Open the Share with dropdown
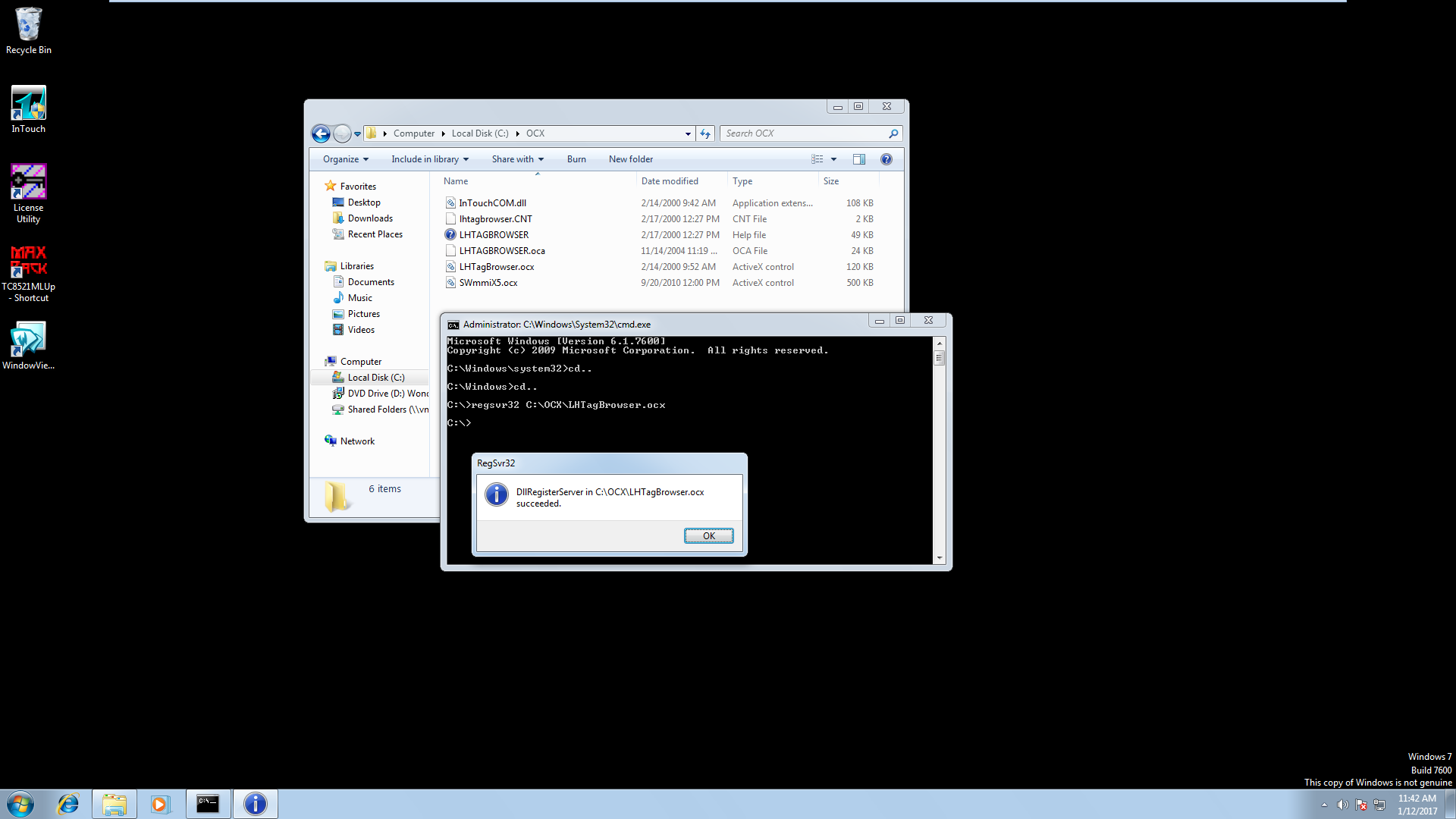This screenshot has width=1456, height=819. point(518,159)
